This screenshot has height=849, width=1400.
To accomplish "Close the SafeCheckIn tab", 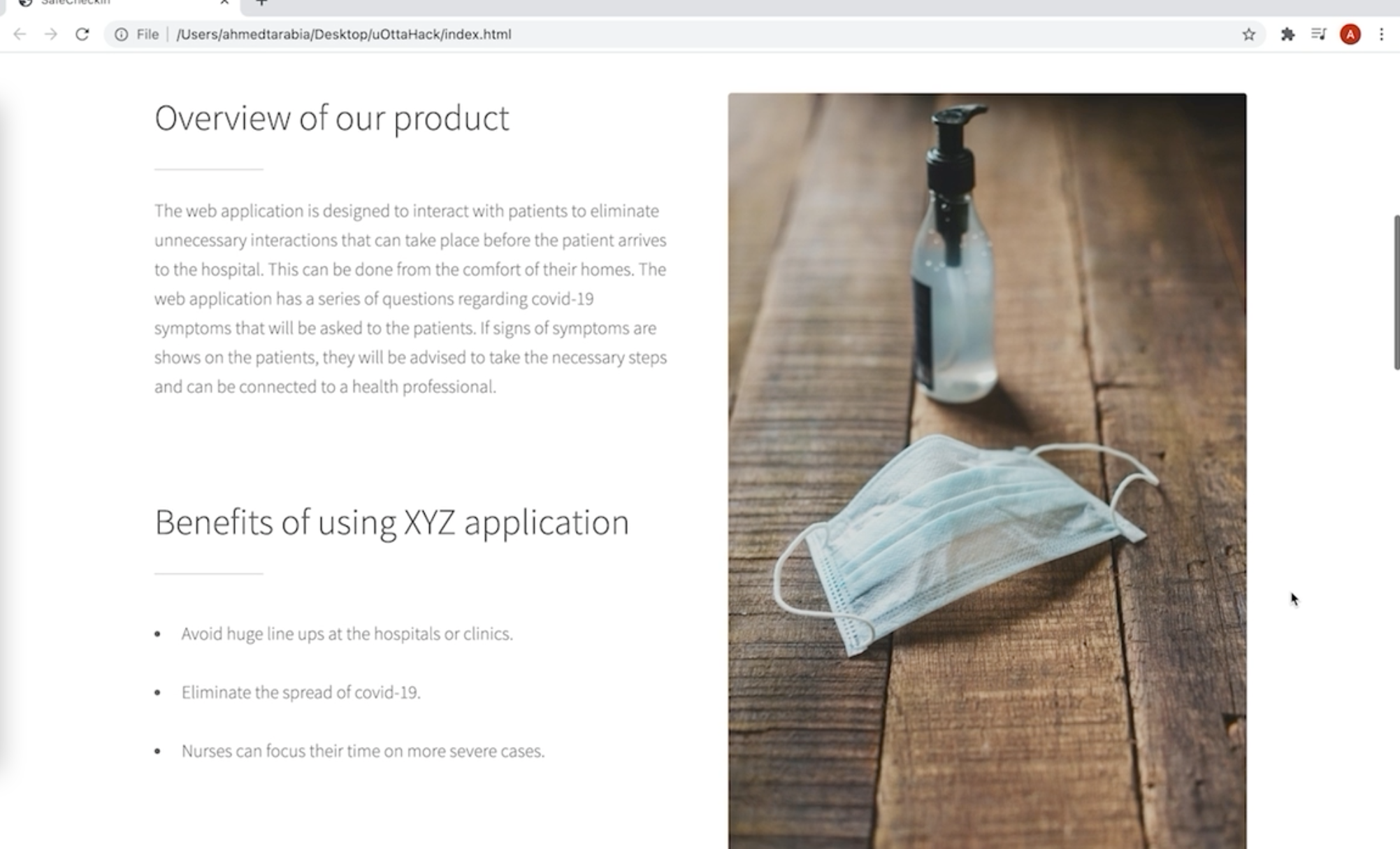I will point(224,3).
